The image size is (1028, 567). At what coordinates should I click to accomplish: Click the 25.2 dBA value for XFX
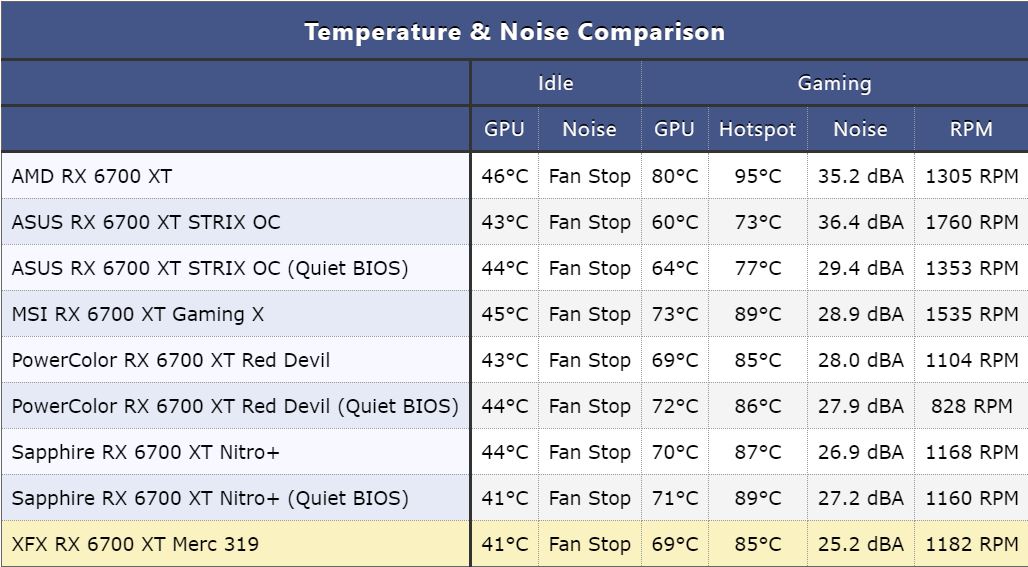[x=861, y=544]
